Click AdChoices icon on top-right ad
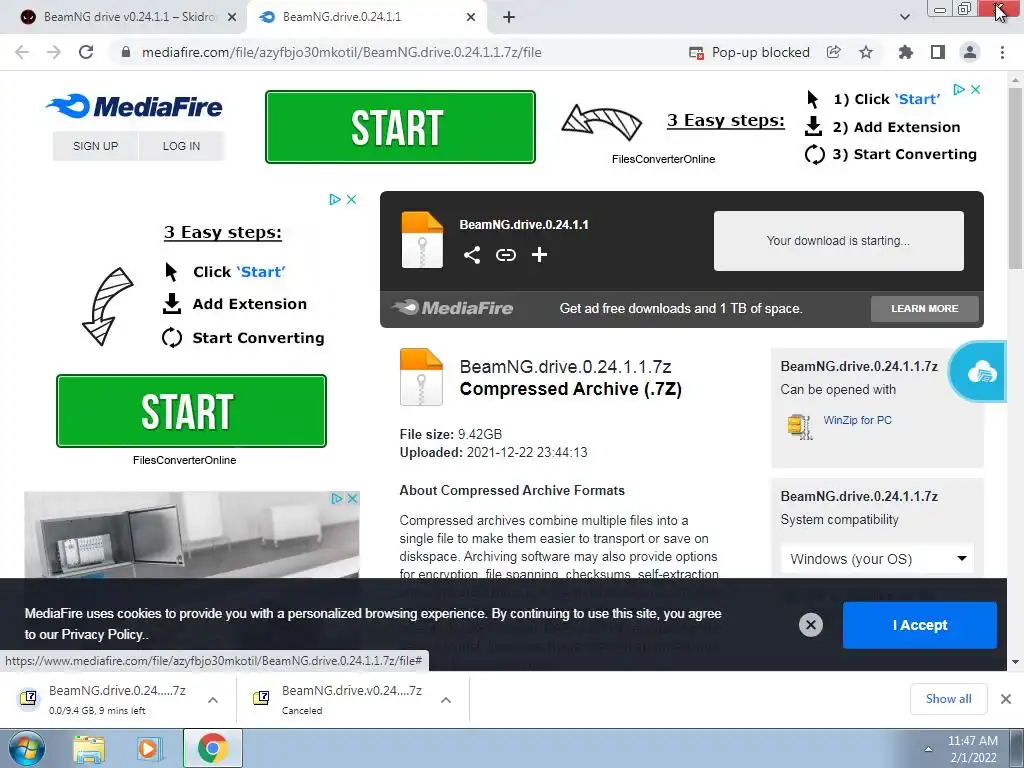The image size is (1024, 768). 959,89
